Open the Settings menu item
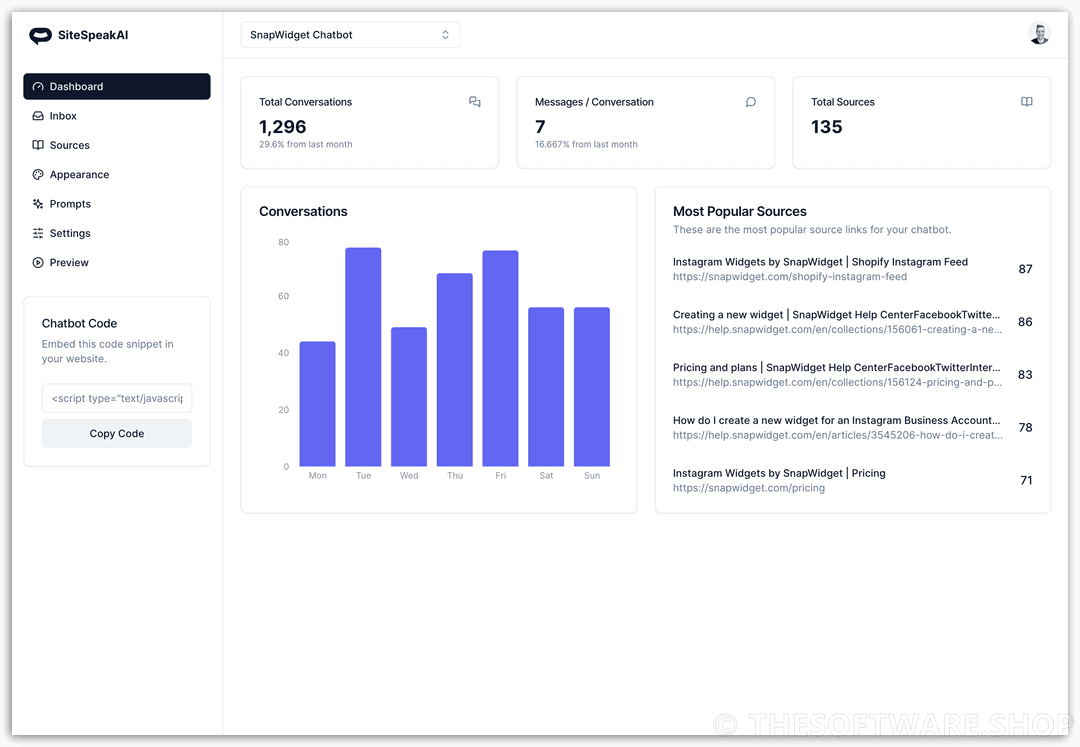The image size is (1080, 747). (x=117, y=233)
